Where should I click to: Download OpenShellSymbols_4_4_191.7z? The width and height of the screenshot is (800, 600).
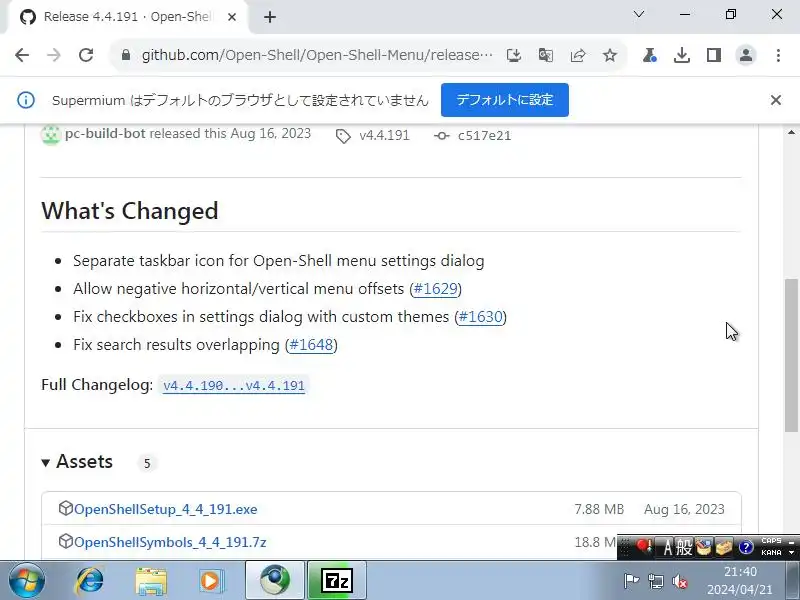coord(170,542)
